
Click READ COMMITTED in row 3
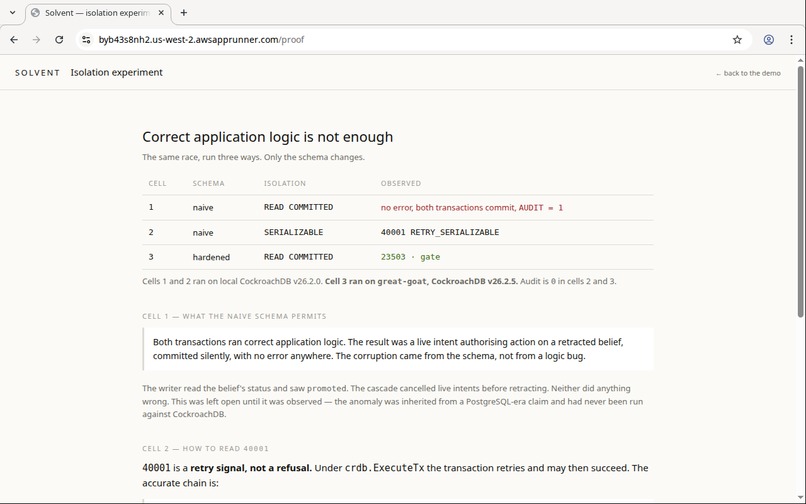pos(299,257)
